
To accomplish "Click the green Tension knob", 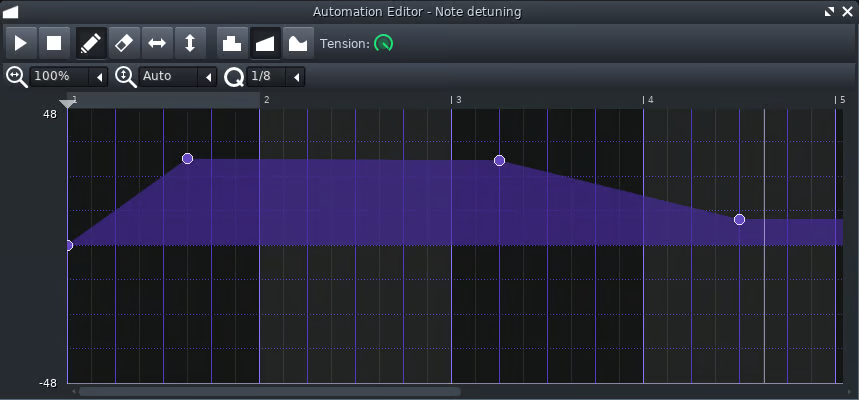I will [x=384, y=44].
